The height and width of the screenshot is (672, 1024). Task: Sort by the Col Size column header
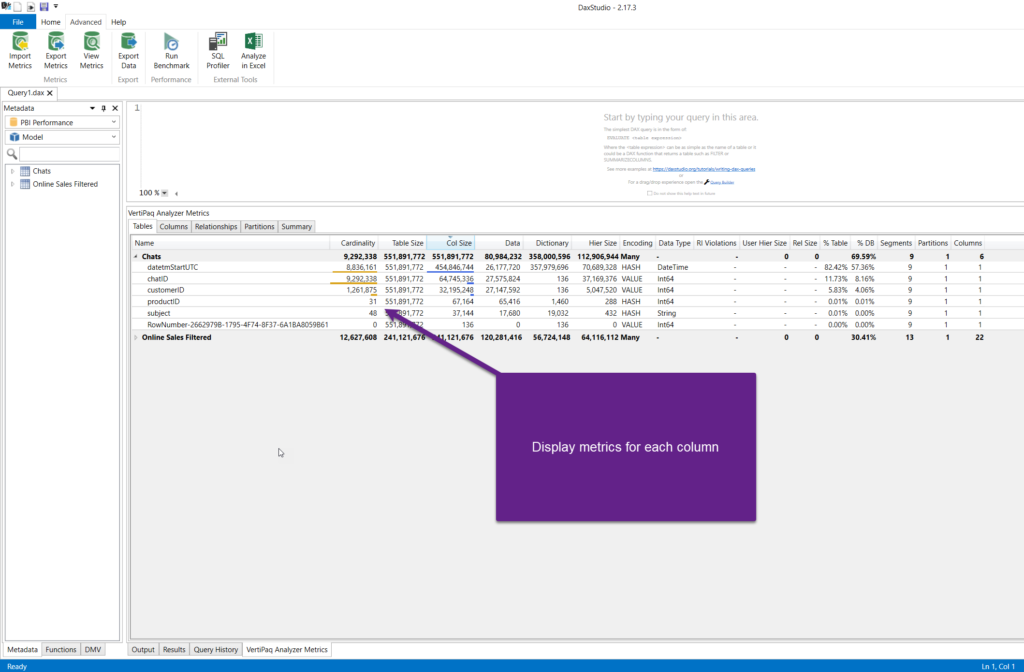[450, 243]
